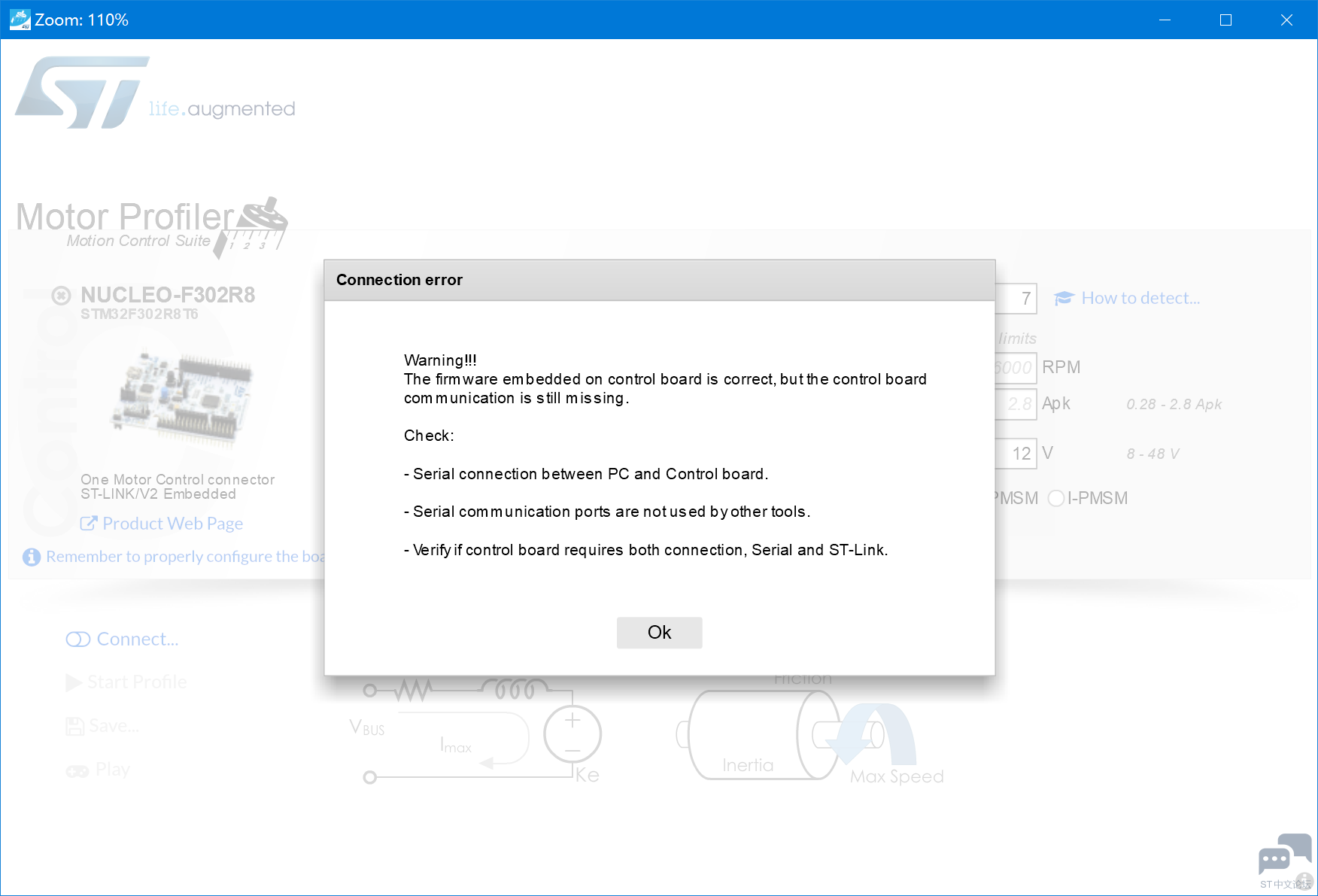Close the Motor Profiler window
1318x896 pixels.
coord(1287,20)
